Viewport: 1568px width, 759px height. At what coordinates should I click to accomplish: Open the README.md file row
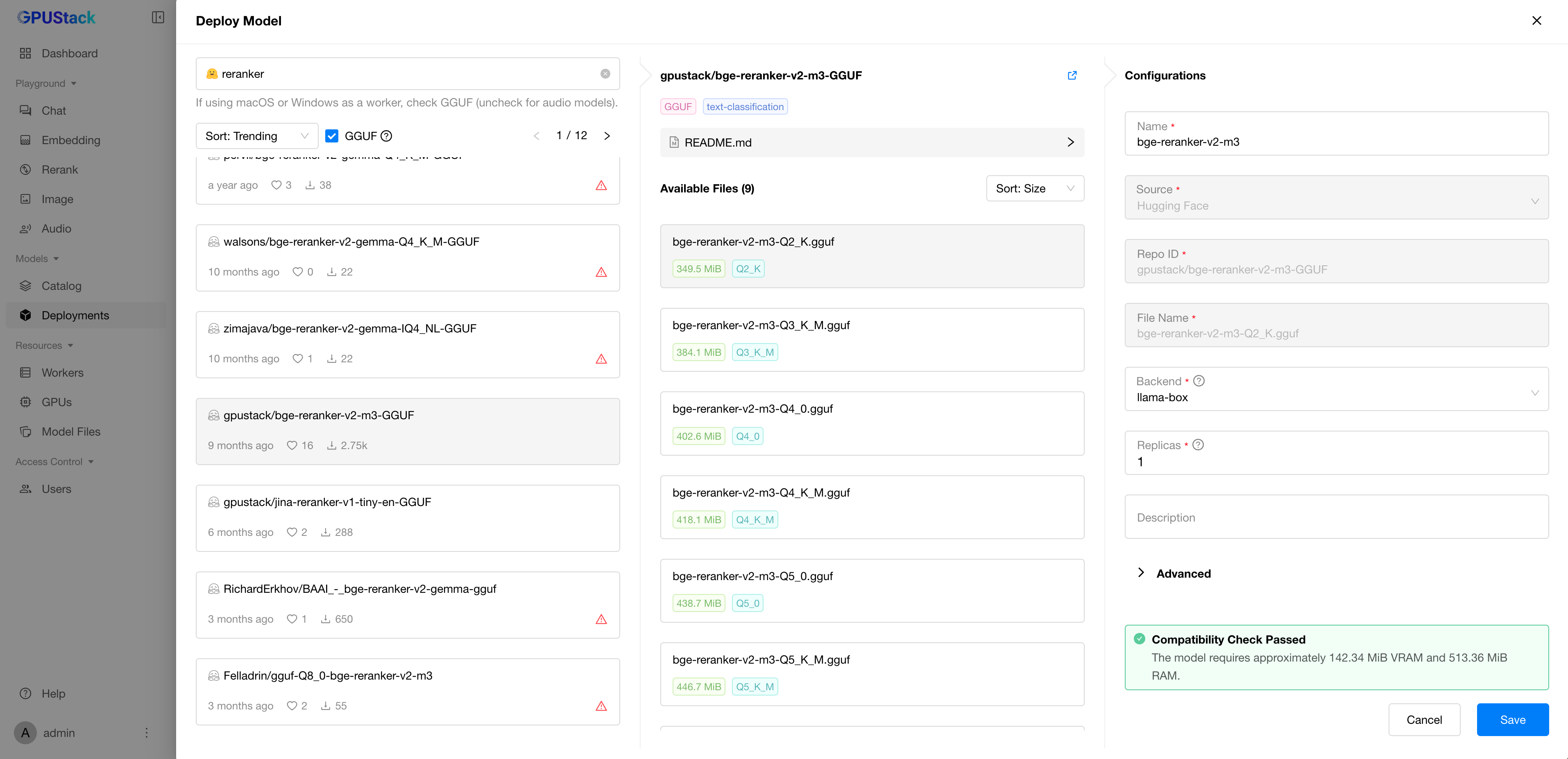[871, 142]
